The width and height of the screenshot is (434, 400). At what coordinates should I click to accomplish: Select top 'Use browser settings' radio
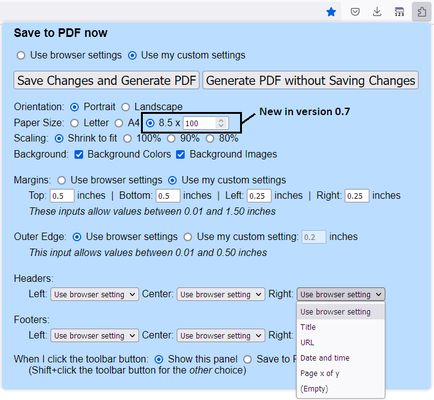tap(21, 55)
